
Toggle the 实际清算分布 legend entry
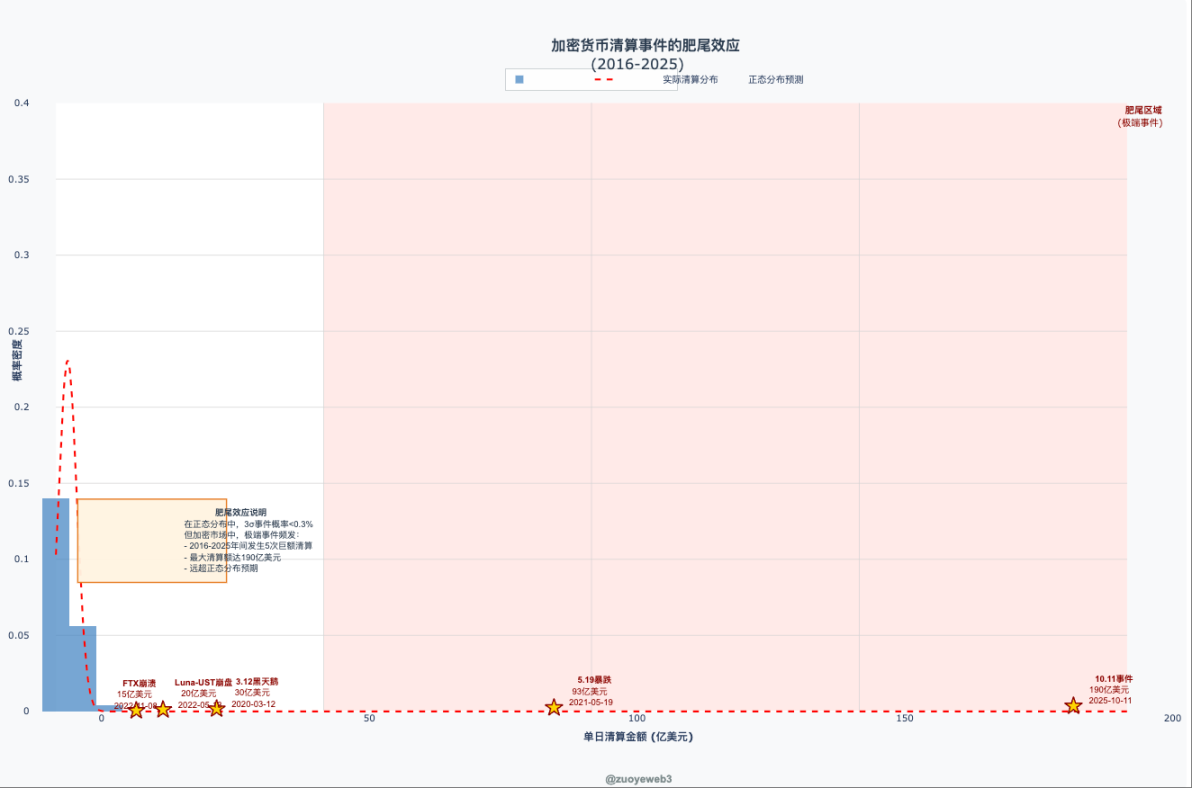(x=684, y=79)
